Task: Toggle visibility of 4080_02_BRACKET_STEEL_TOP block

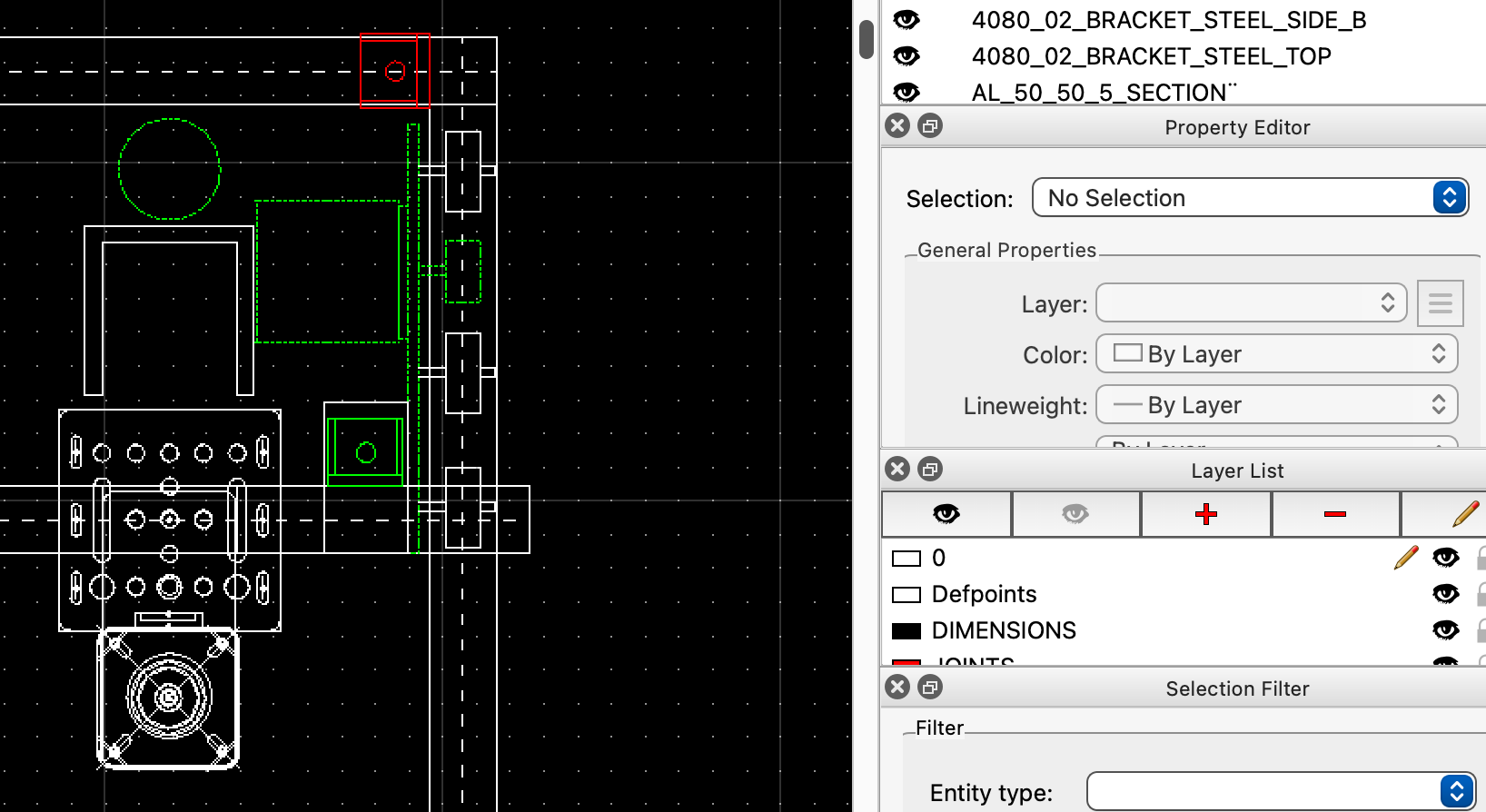Action: pos(906,56)
